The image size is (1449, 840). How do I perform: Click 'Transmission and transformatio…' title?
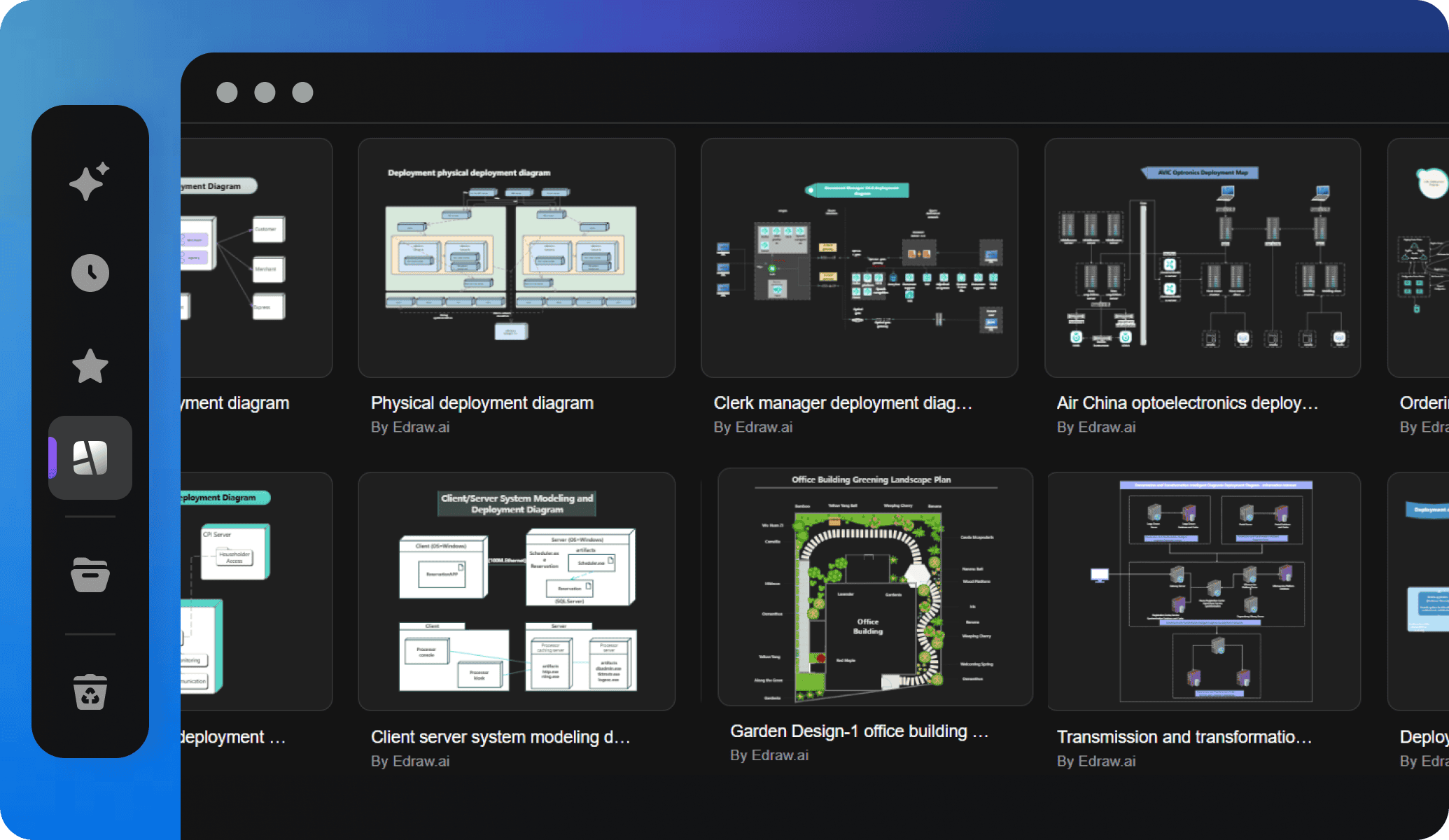(1184, 737)
